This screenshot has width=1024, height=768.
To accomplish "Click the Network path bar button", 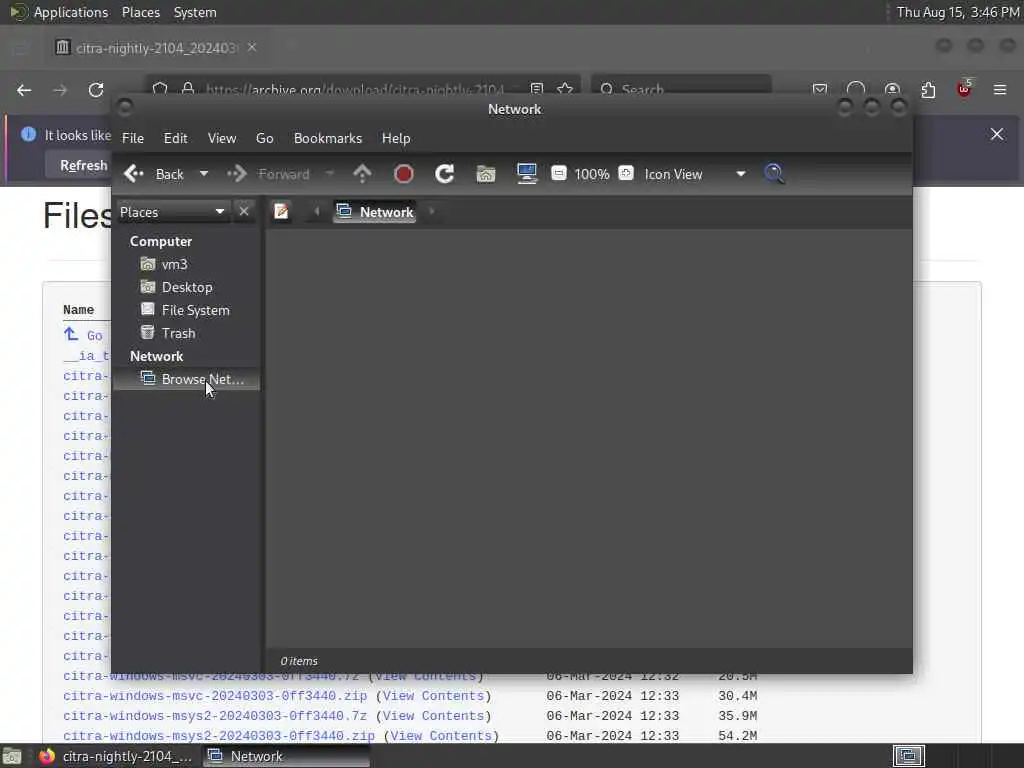I will 375,212.
